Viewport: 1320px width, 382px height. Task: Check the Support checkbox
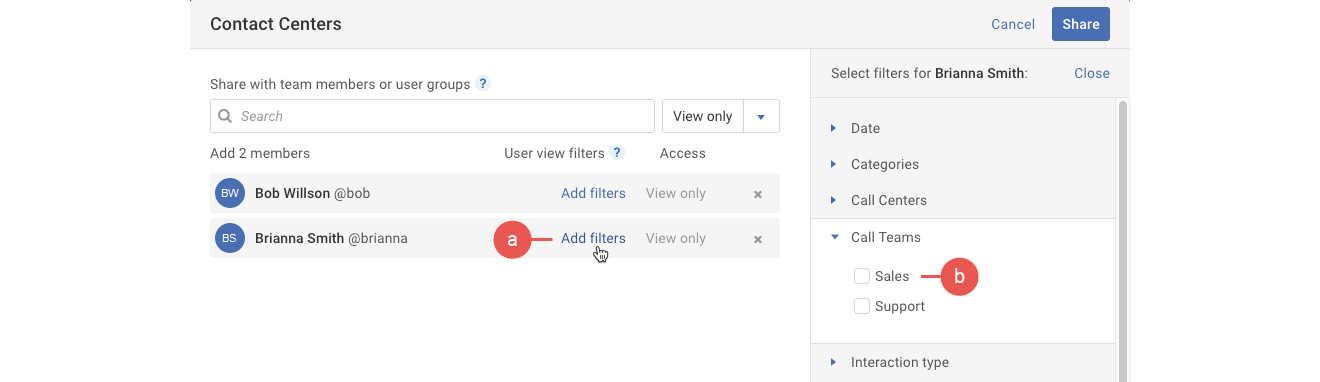coord(862,306)
